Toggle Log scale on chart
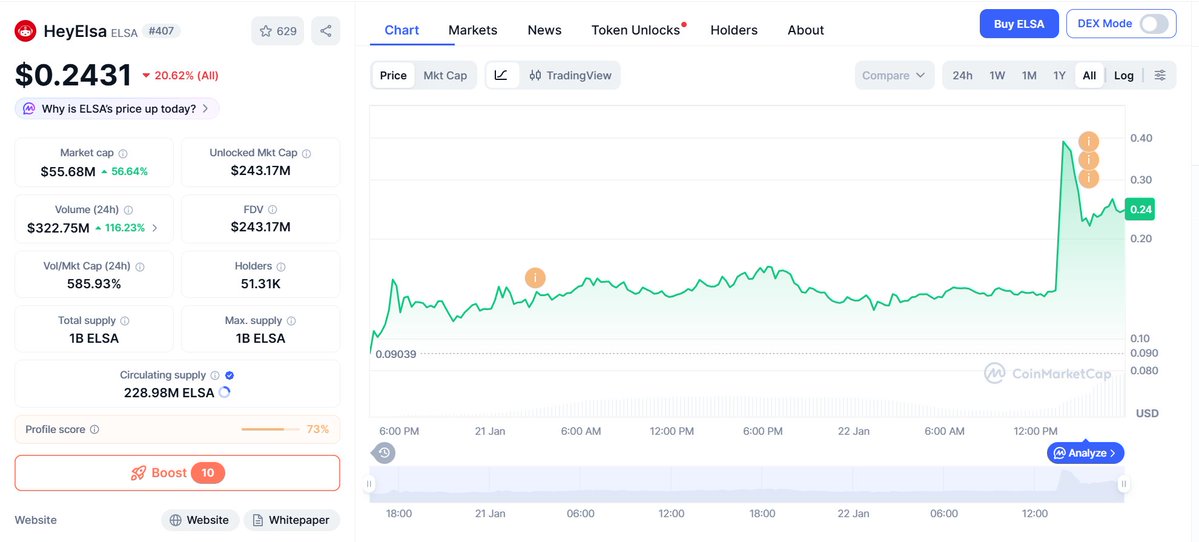 click(1124, 75)
